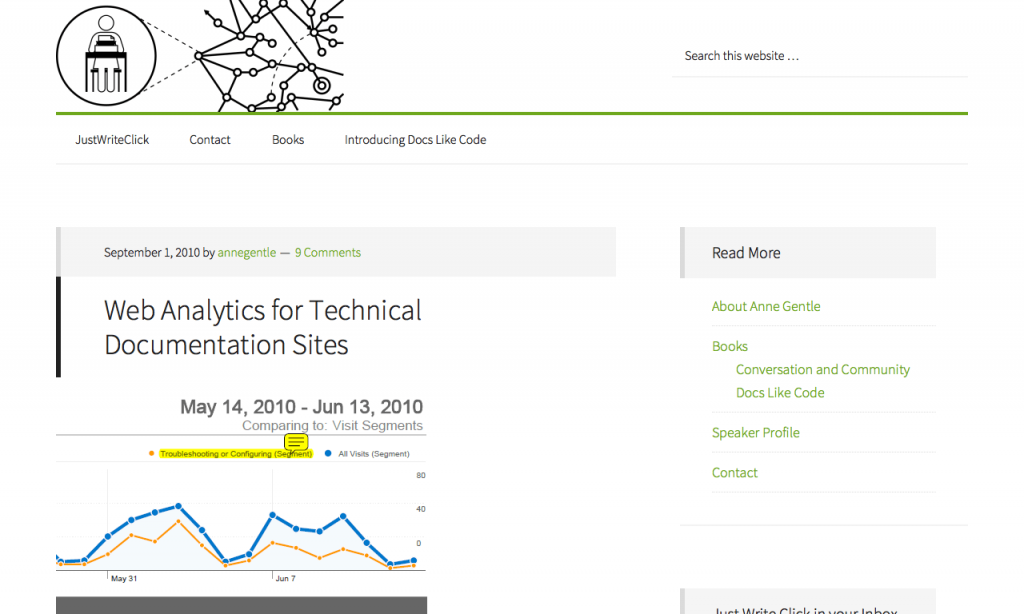
Task: Select Docs Like Code in sidebar
Action: click(x=780, y=392)
